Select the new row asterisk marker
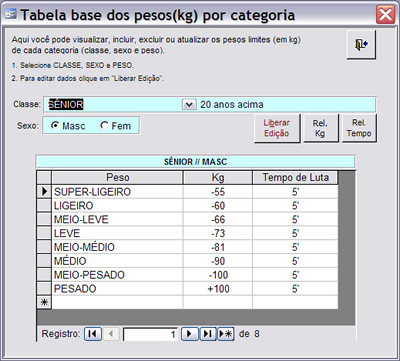400x361 pixels. pos(44,302)
